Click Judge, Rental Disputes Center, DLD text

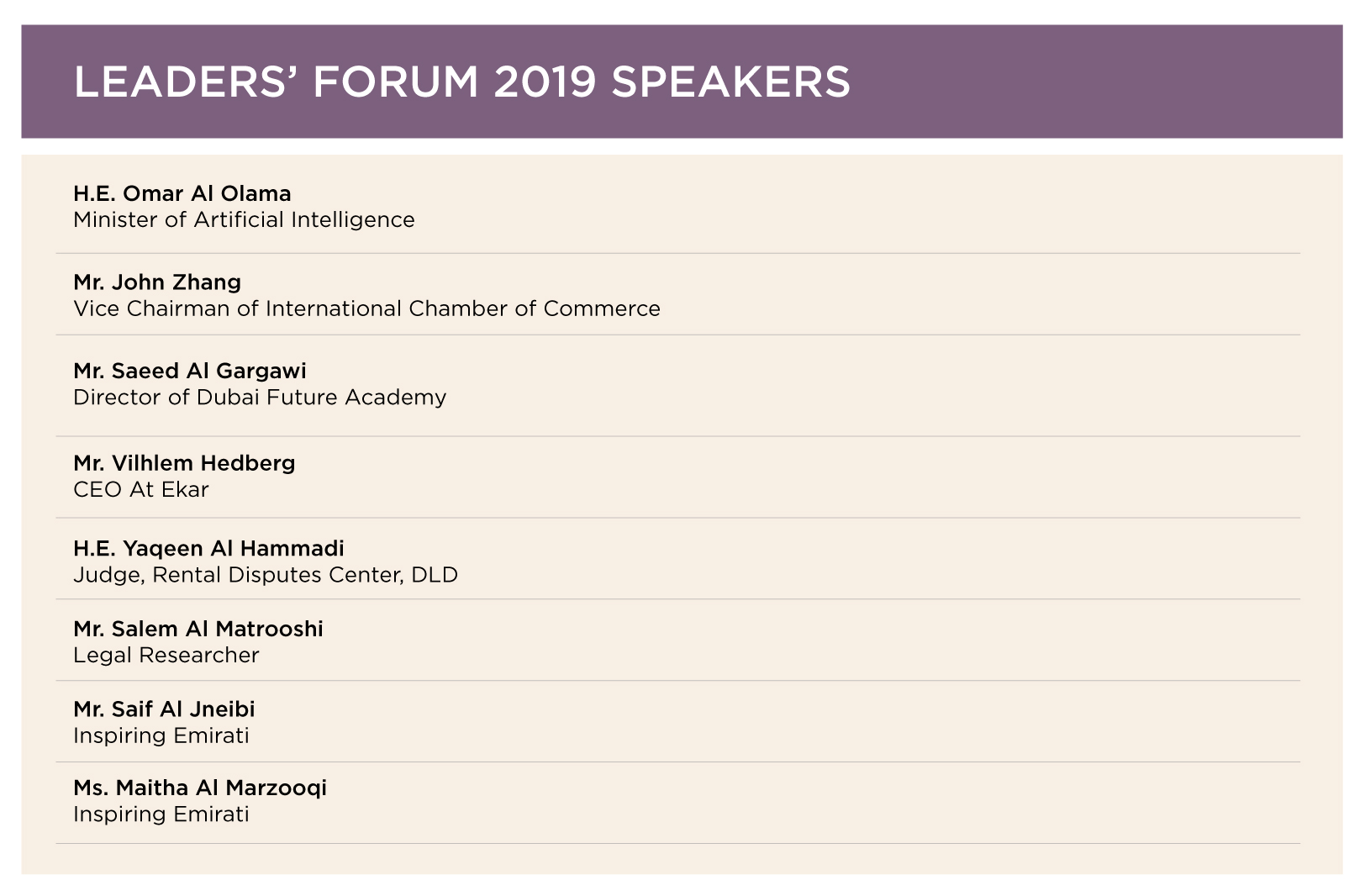(x=266, y=576)
